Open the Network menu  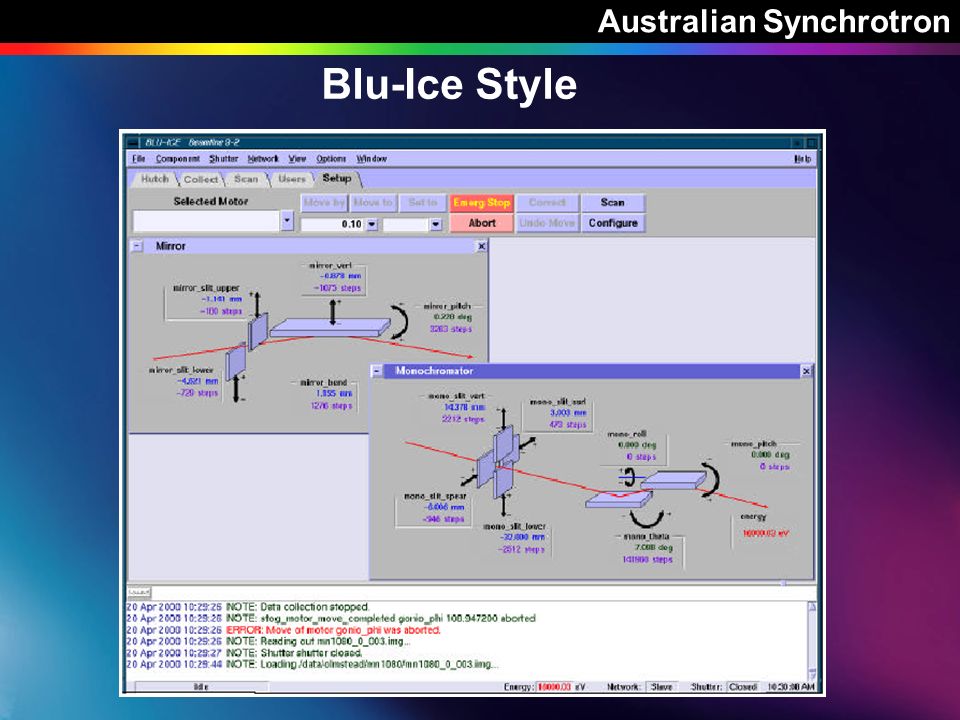click(x=263, y=159)
